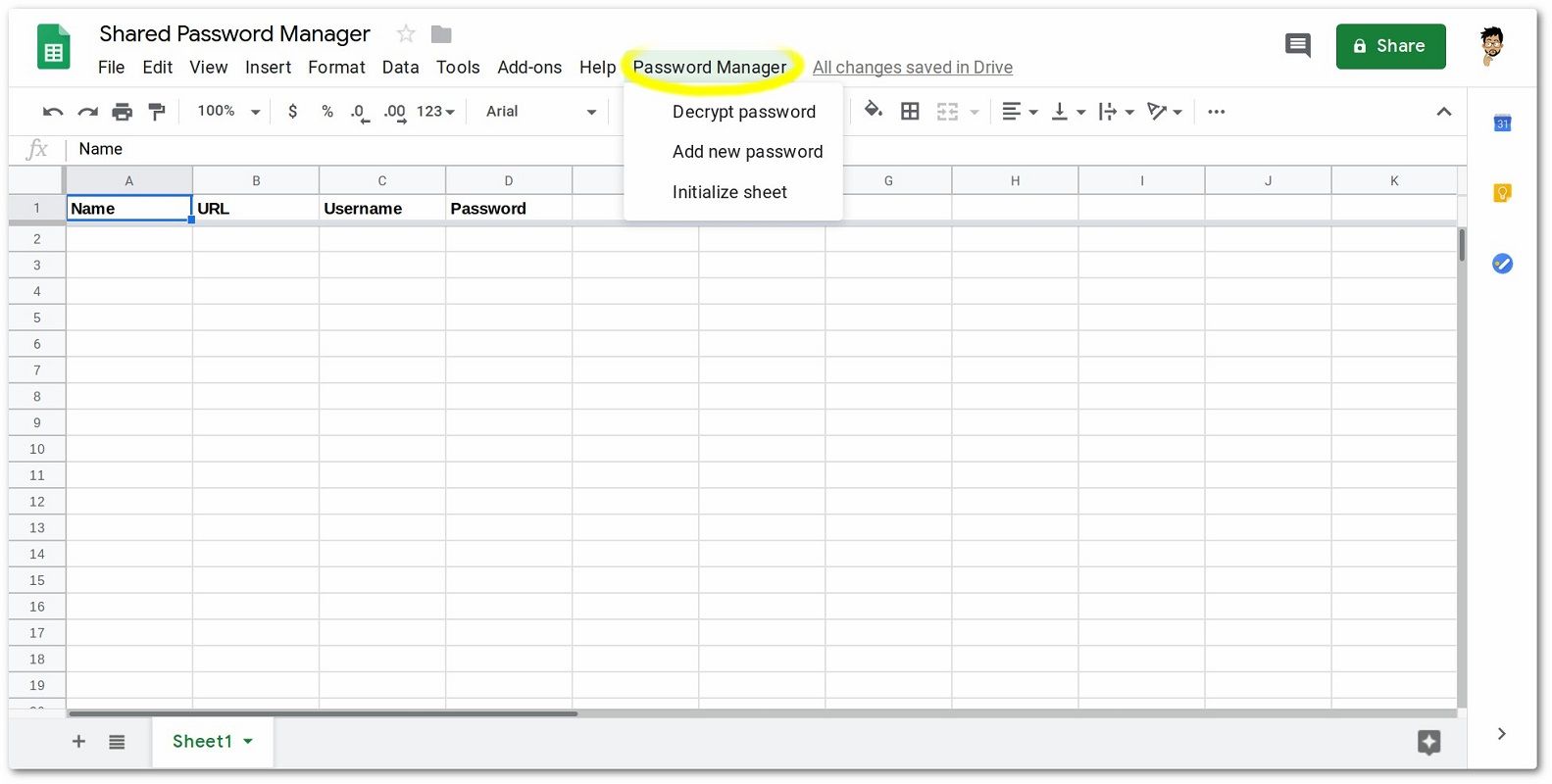Open the More toolbar options ellipsis

click(1217, 112)
